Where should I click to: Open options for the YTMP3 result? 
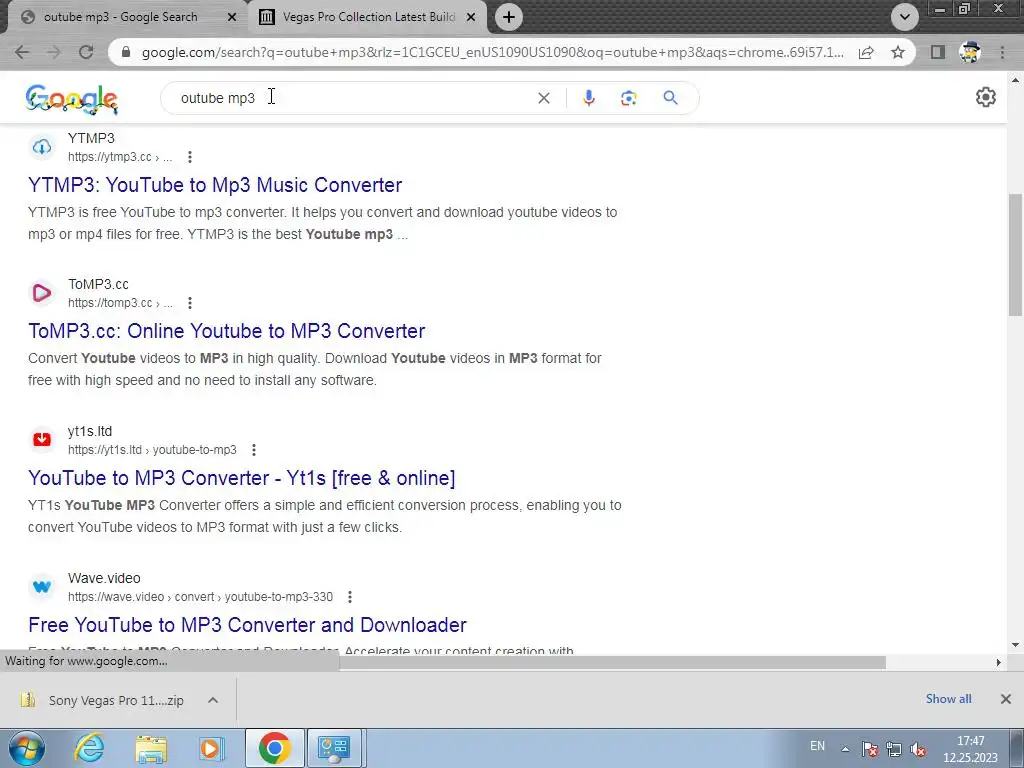pos(189,157)
